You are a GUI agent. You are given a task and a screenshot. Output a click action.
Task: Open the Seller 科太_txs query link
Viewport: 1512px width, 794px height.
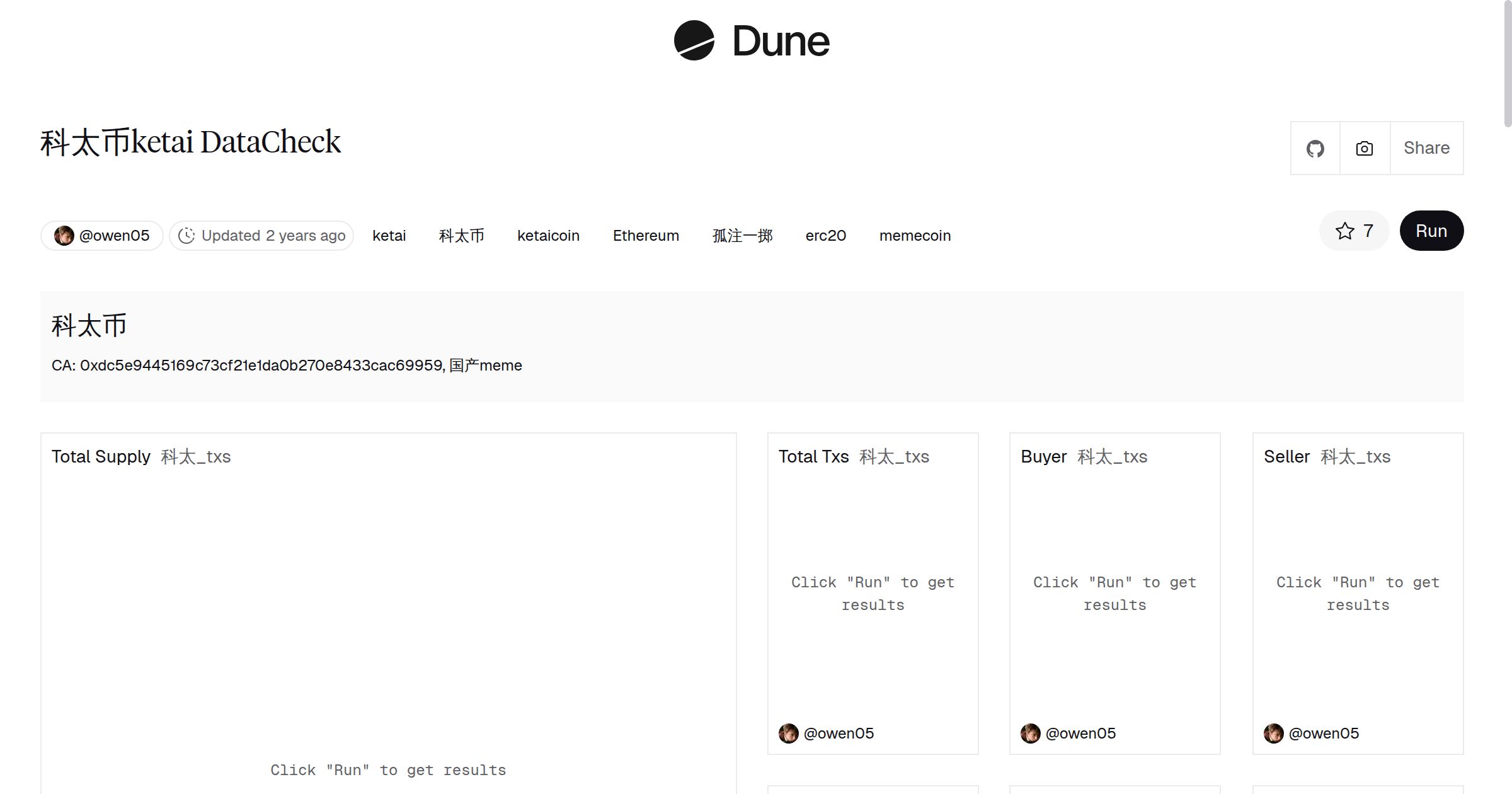[x=1355, y=457]
